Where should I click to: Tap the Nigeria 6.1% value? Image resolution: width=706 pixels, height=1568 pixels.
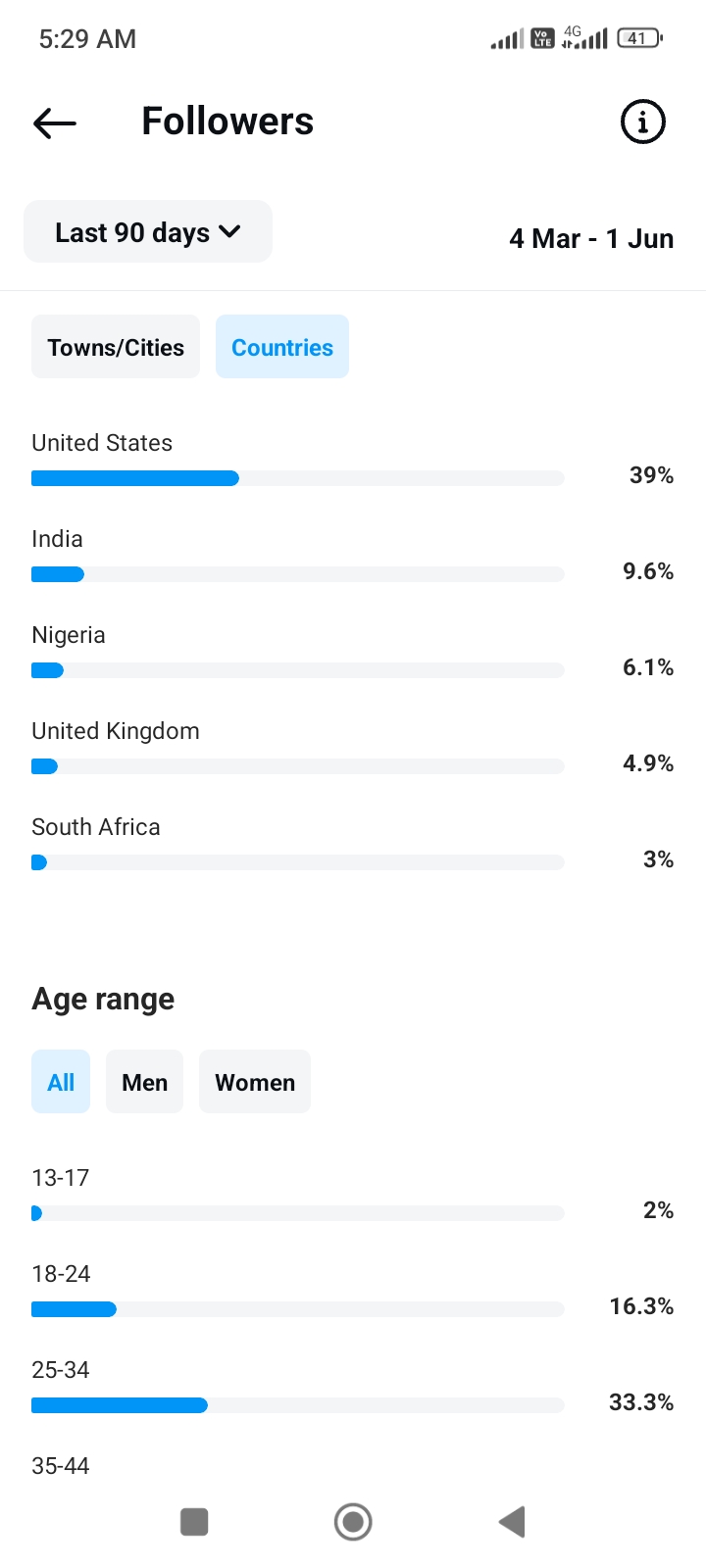(x=648, y=667)
